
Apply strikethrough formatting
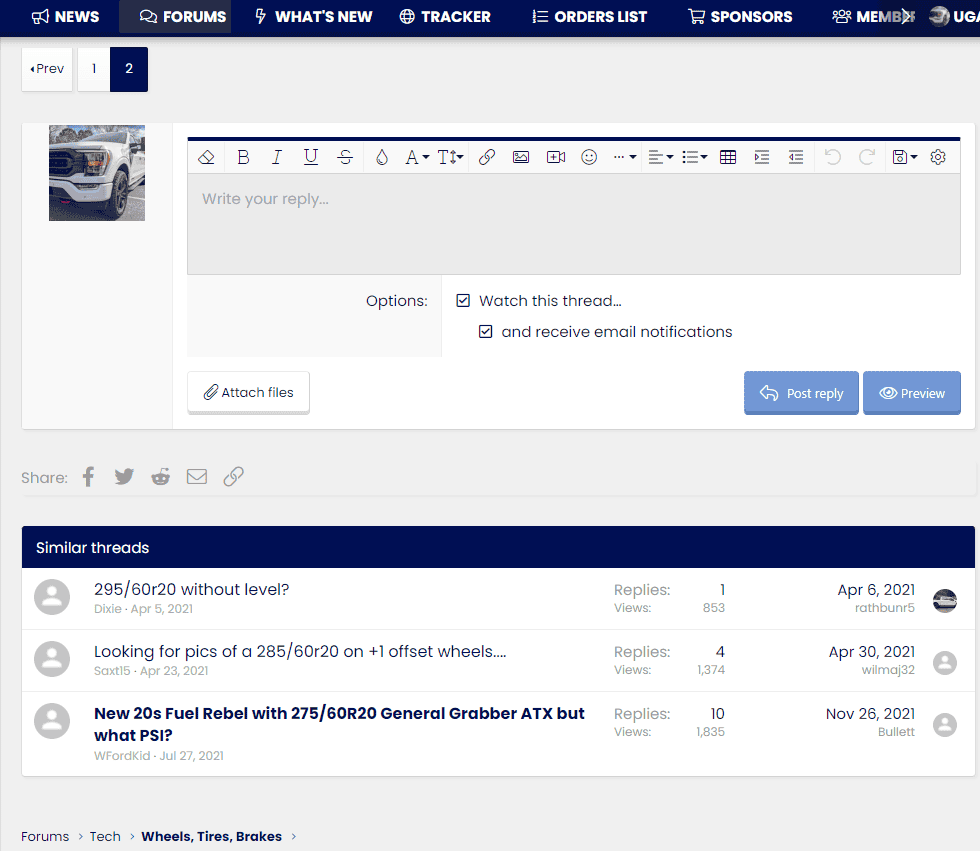[345, 157]
